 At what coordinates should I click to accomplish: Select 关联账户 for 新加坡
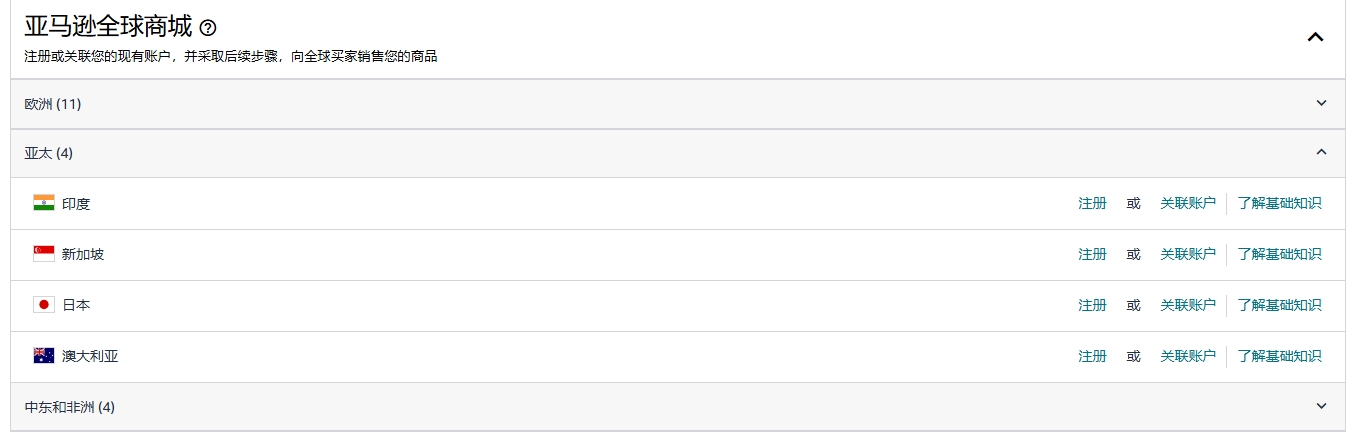click(1187, 254)
